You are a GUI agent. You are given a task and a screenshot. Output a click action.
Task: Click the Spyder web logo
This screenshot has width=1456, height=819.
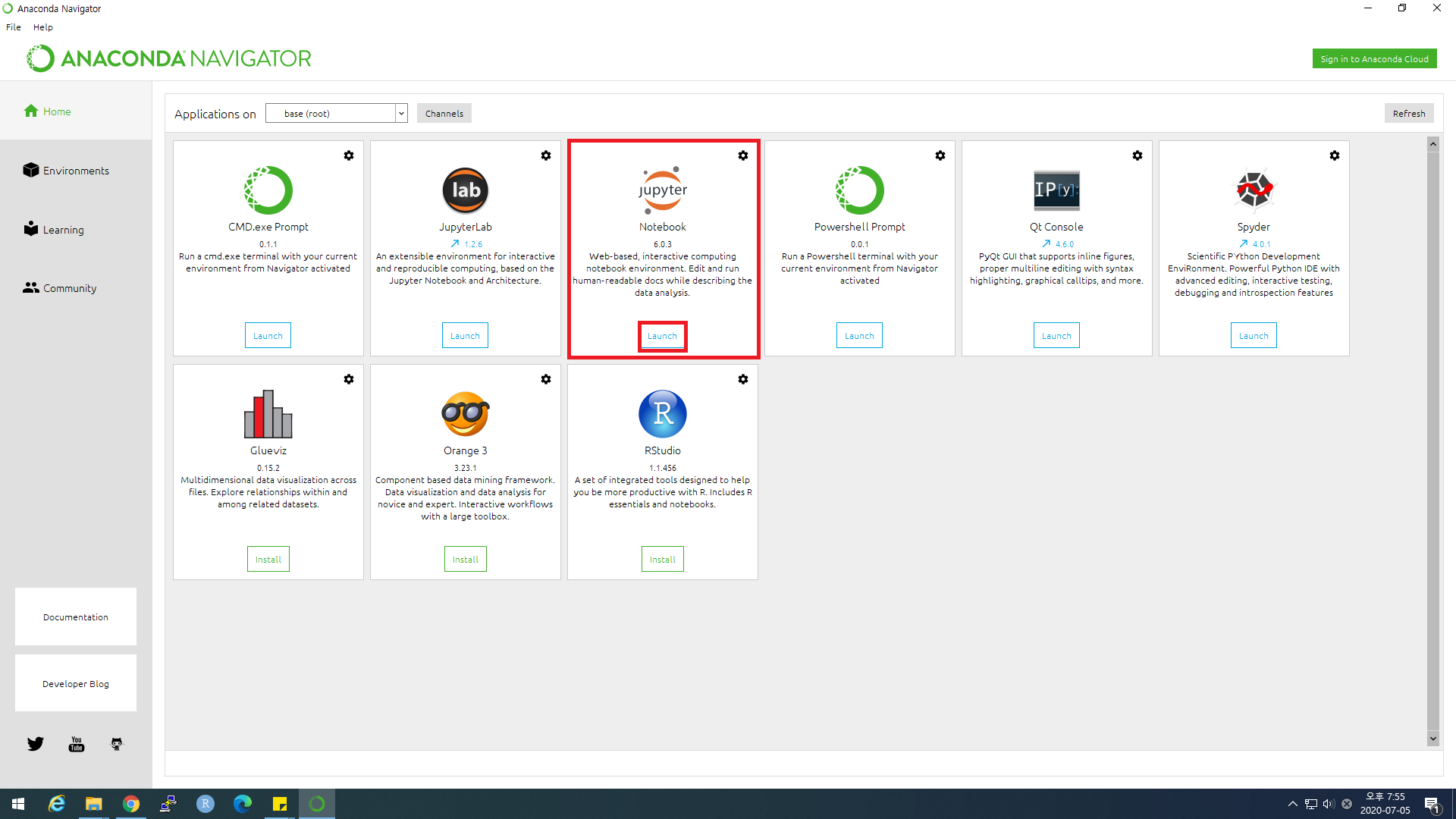pyautogui.click(x=1254, y=190)
